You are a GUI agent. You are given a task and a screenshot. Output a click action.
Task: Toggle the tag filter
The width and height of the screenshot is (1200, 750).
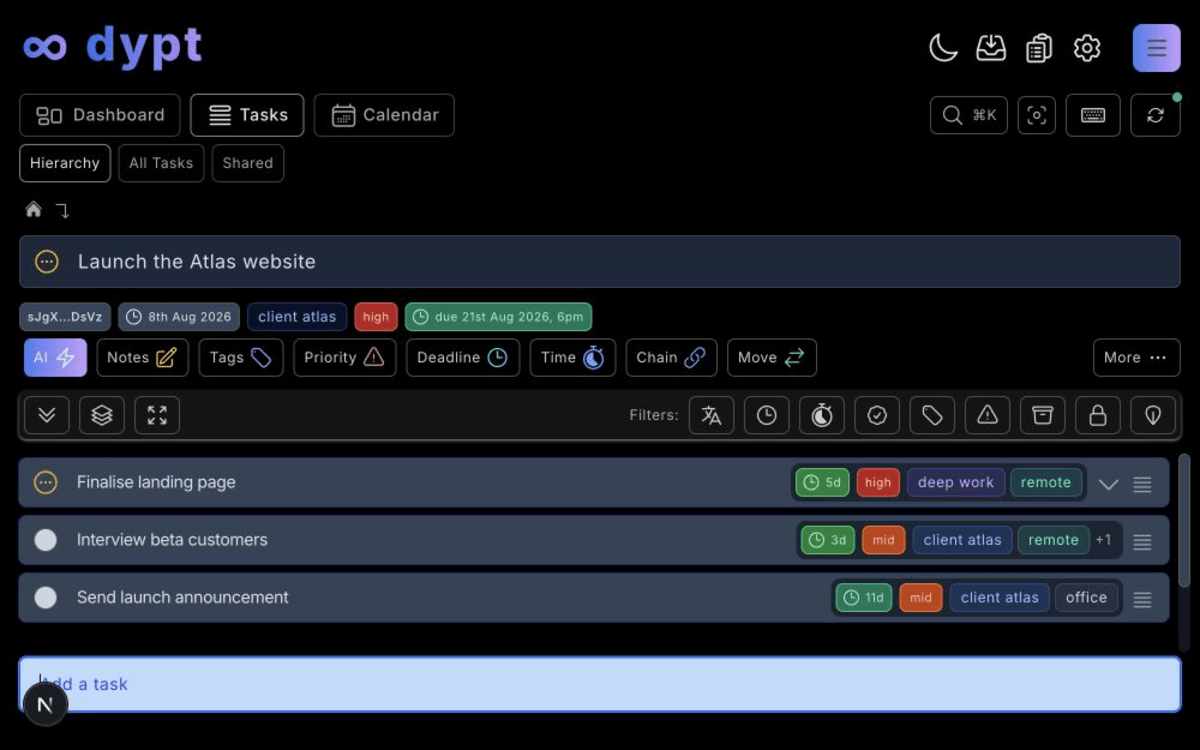(x=932, y=415)
